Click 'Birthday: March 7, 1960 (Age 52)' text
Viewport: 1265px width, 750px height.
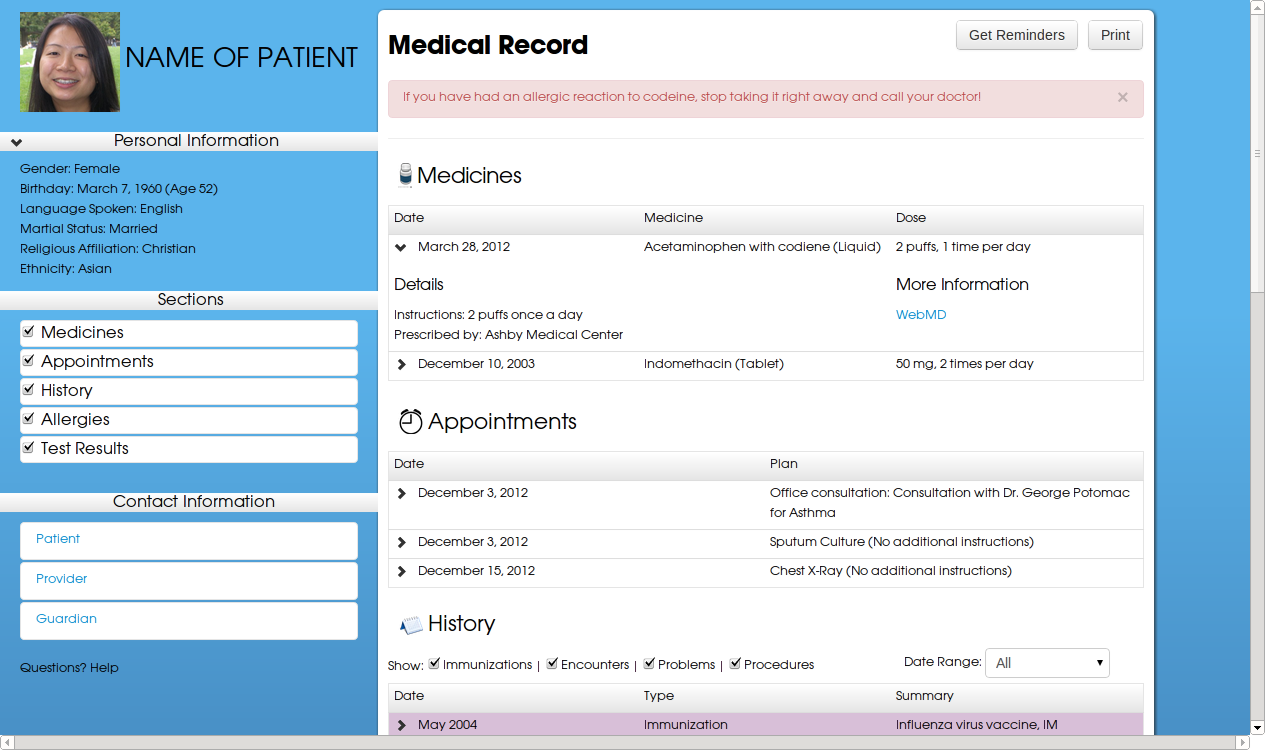point(119,189)
